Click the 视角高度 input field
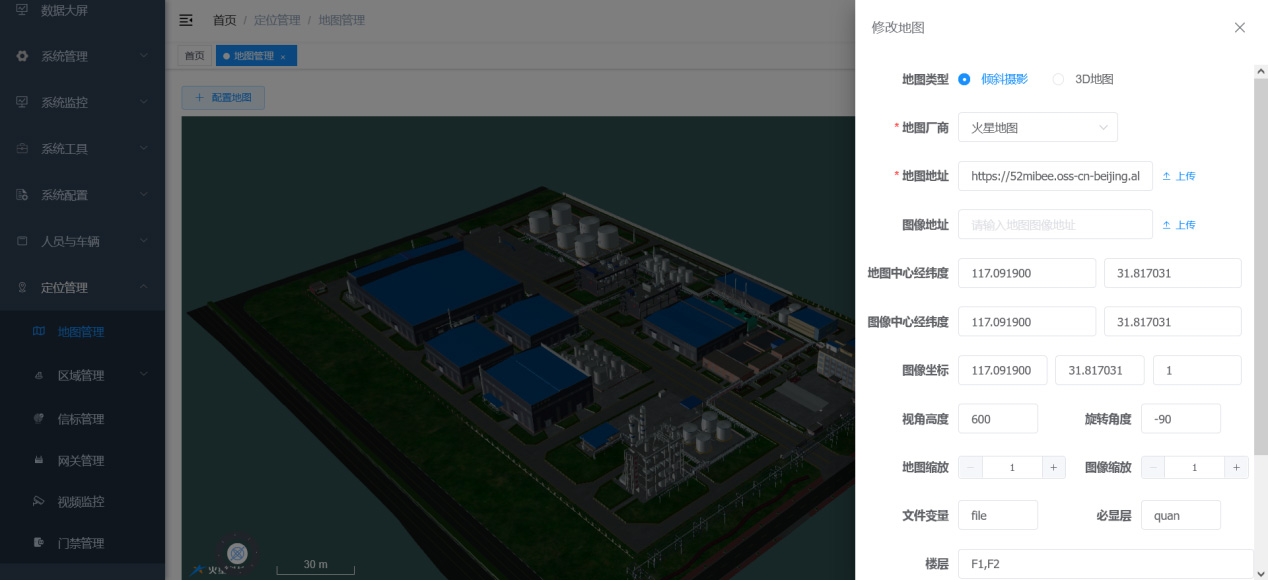The width and height of the screenshot is (1268, 580). pos(997,419)
